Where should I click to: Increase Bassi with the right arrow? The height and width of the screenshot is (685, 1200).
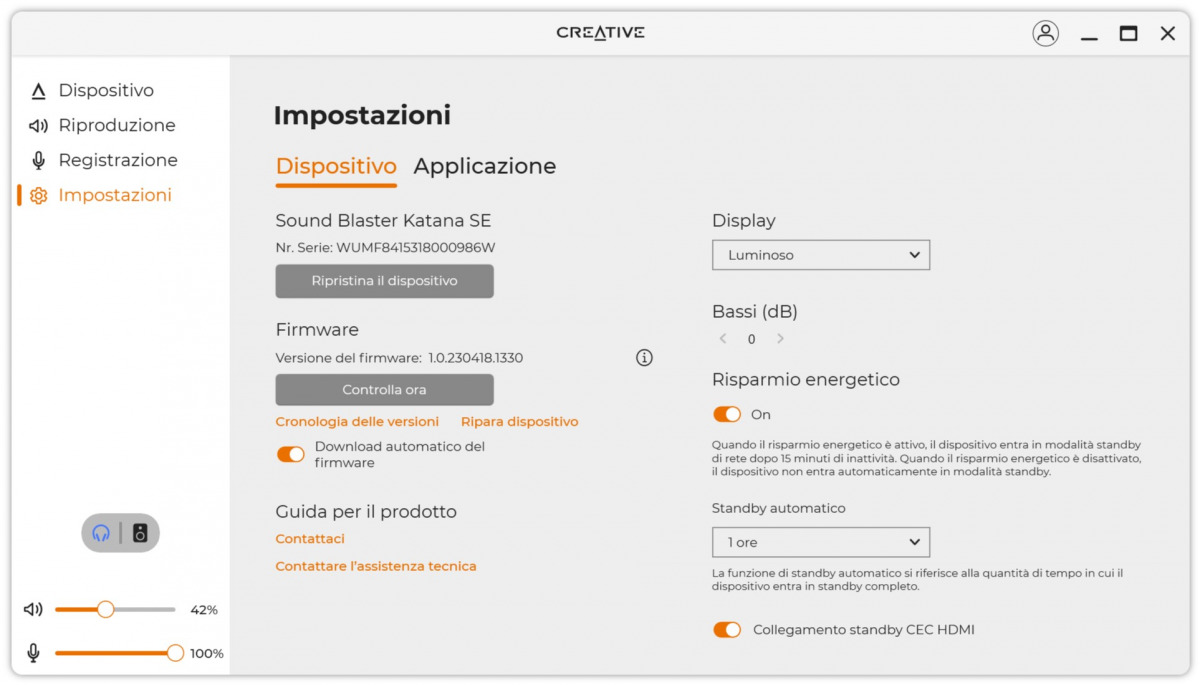pyautogui.click(x=780, y=339)
